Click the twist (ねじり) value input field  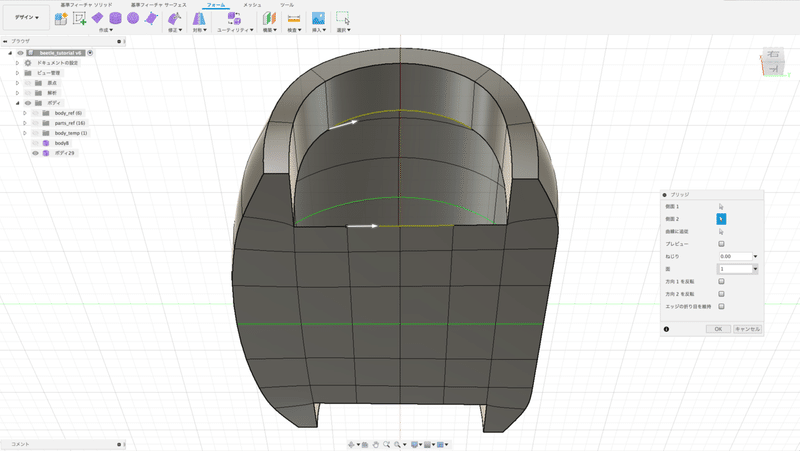734,256
